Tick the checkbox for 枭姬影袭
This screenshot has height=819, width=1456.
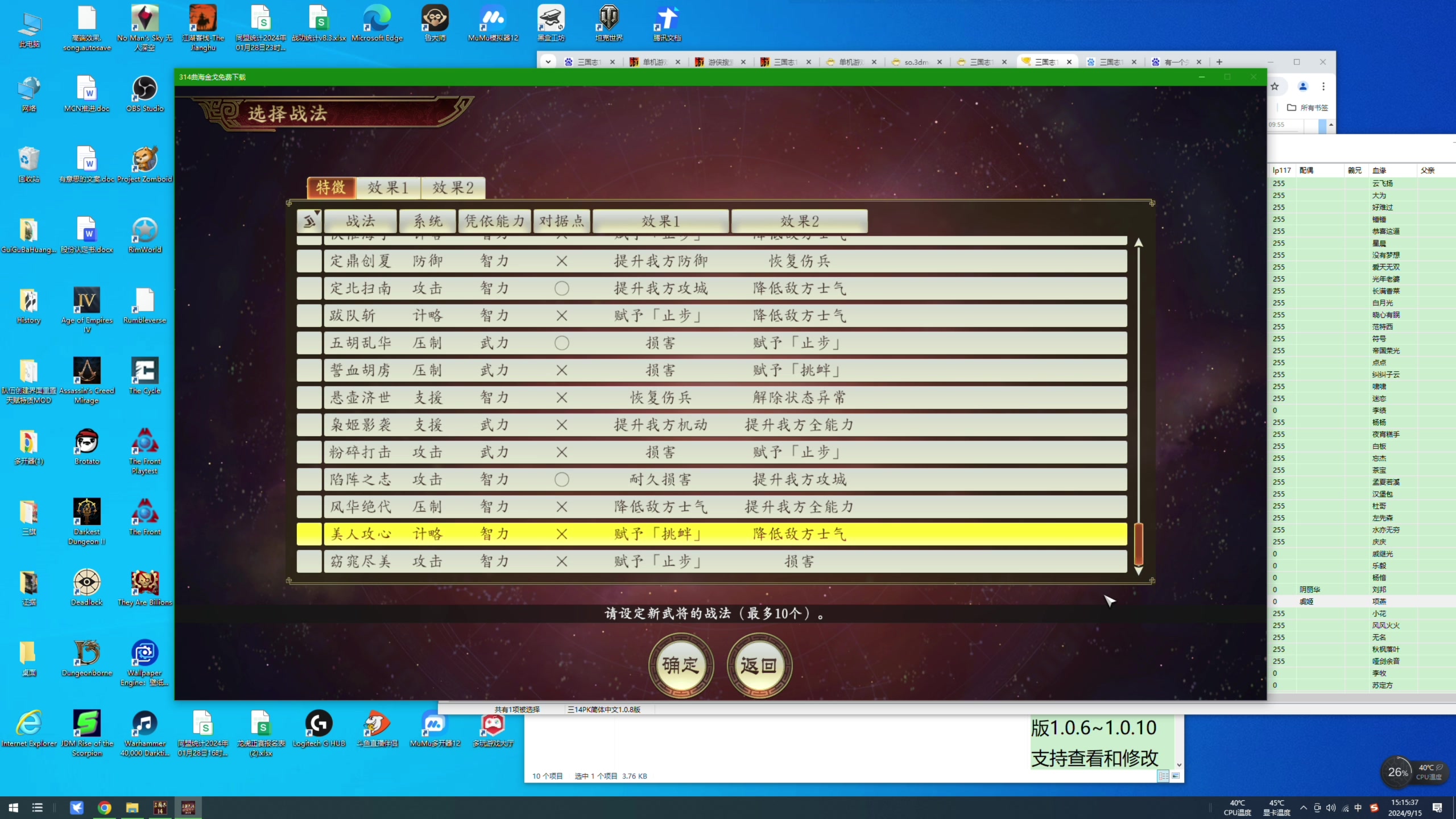pyautogui.click(x=309, y=425)
